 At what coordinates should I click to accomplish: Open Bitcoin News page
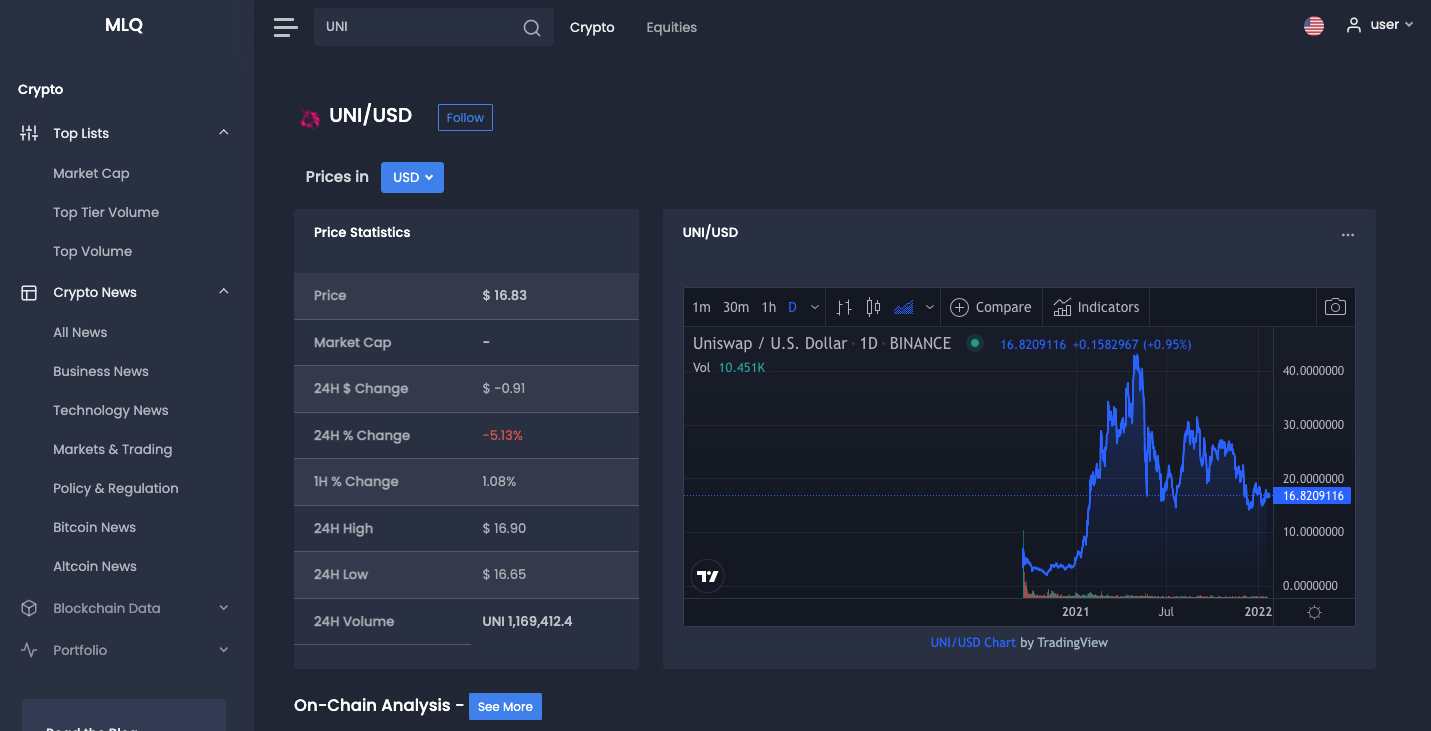coord(94,527)
